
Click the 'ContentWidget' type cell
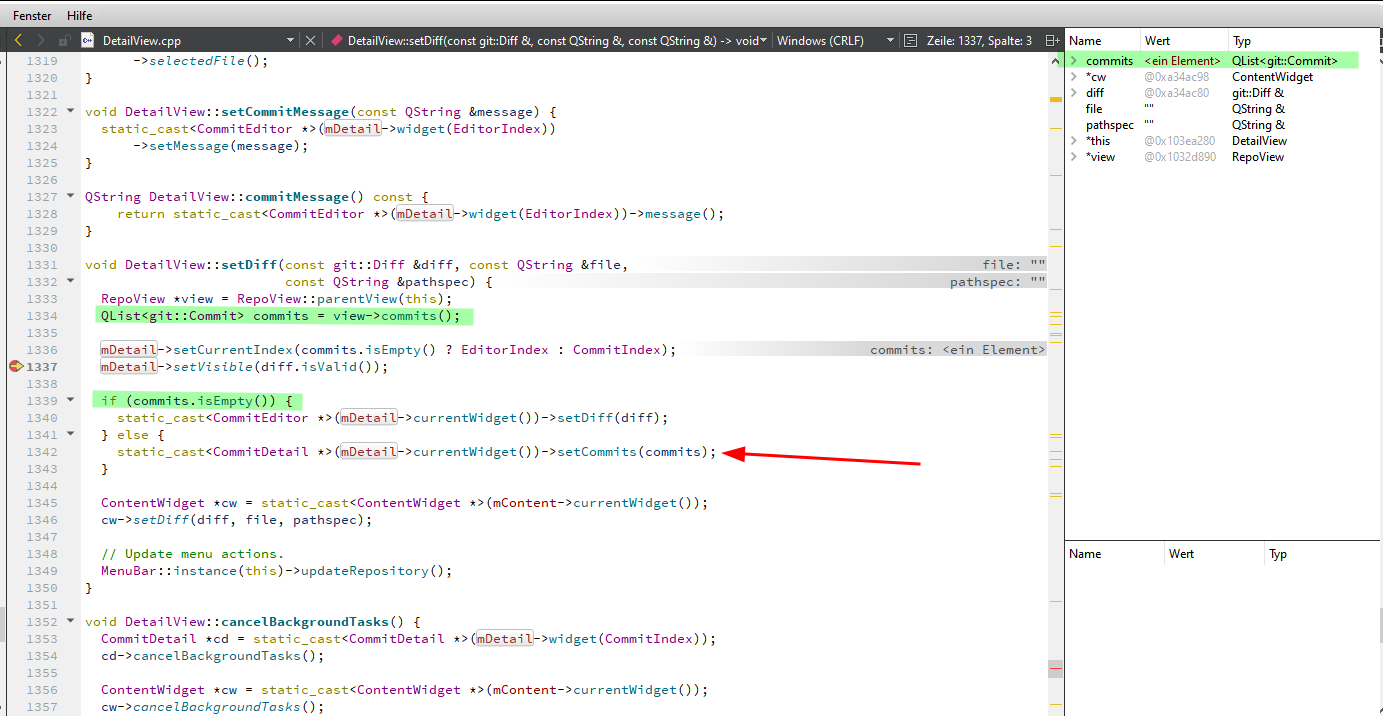point(1273,77)
